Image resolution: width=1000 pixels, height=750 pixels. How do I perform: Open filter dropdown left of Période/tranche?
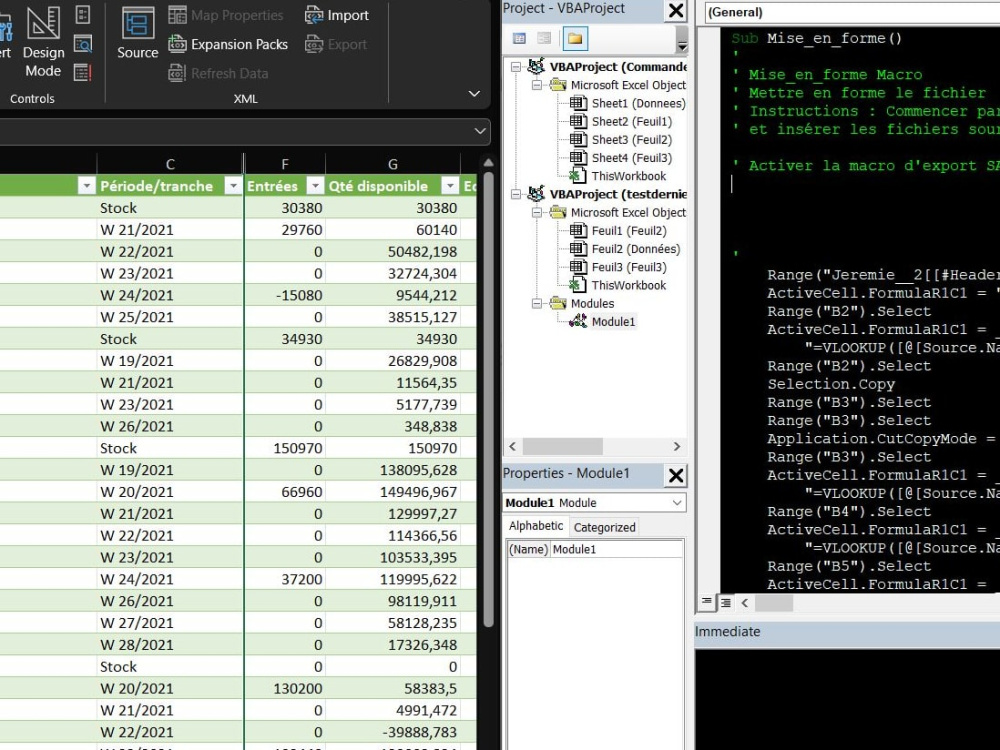click(87, 186)
